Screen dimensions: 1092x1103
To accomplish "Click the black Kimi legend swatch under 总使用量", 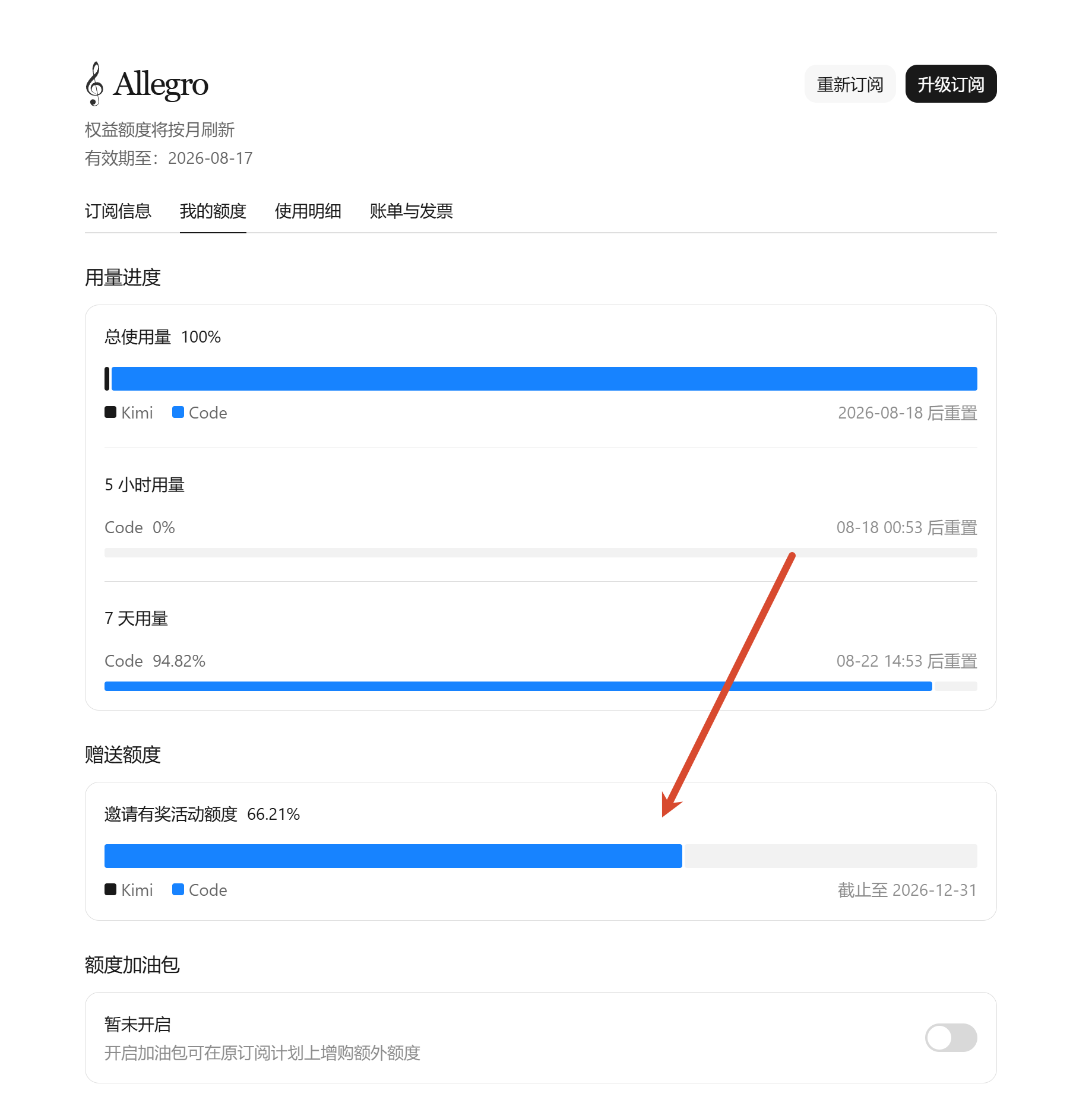I will click(x=110, y=413).
